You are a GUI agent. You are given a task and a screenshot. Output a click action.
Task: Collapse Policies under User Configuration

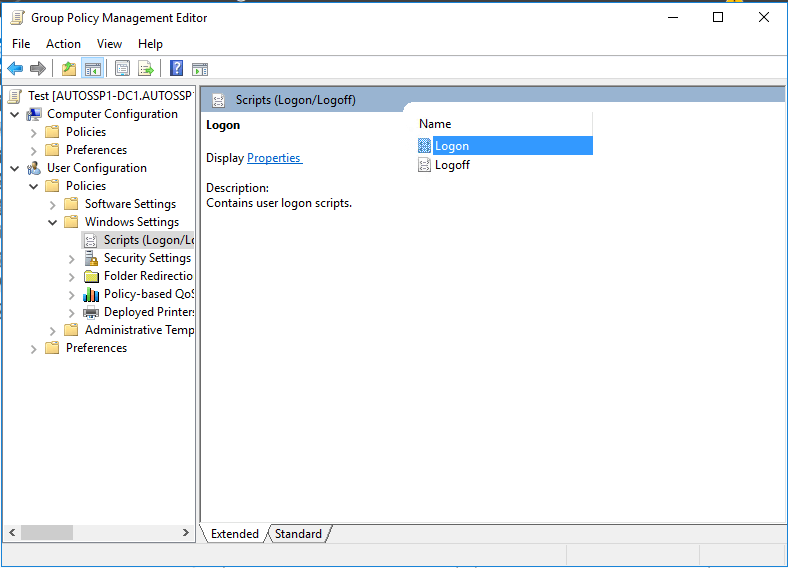pos(34,186)
